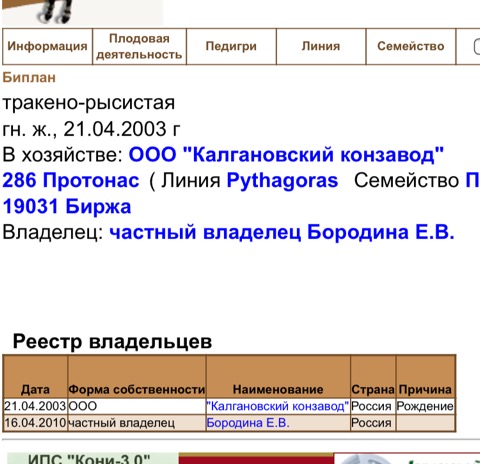Click the ООО ownership form cell
The height and width of the screenshot is (464, 480).
137,406
